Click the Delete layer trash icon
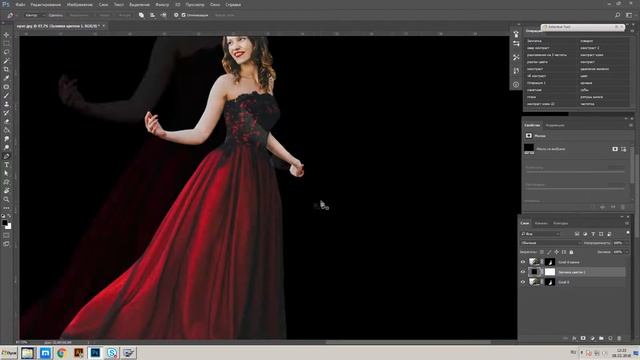The image size is (640, 360). click(x=619, y=338)
